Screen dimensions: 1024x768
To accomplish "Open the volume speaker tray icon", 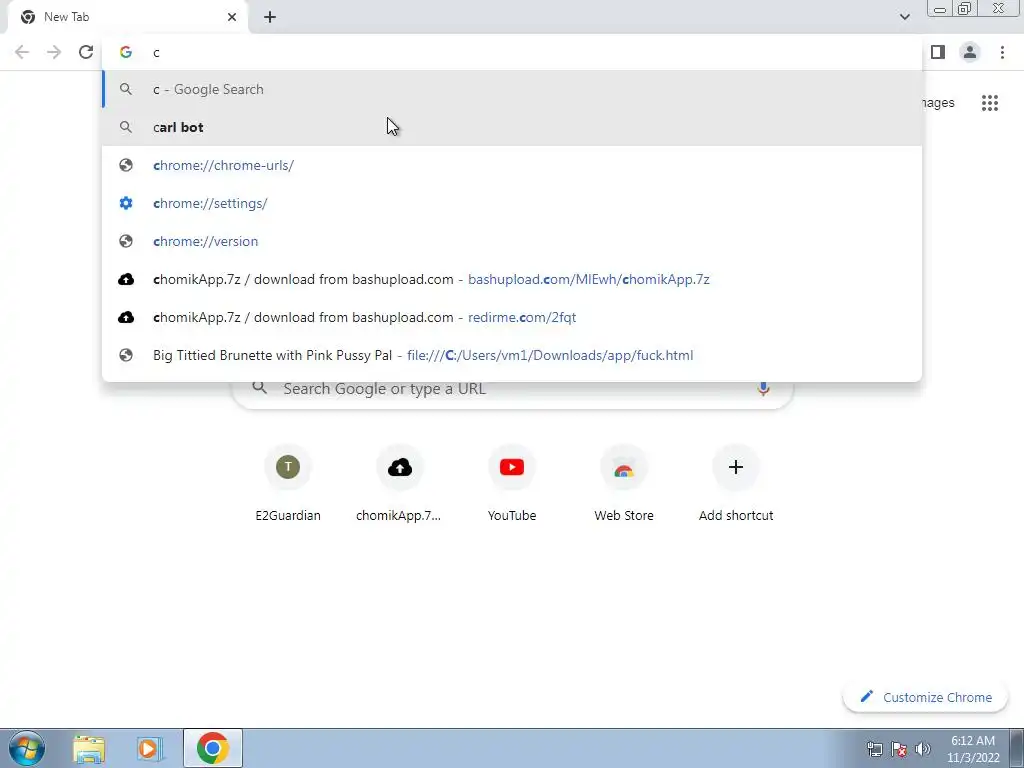I will pyautogui.click(x=923, y=749).
